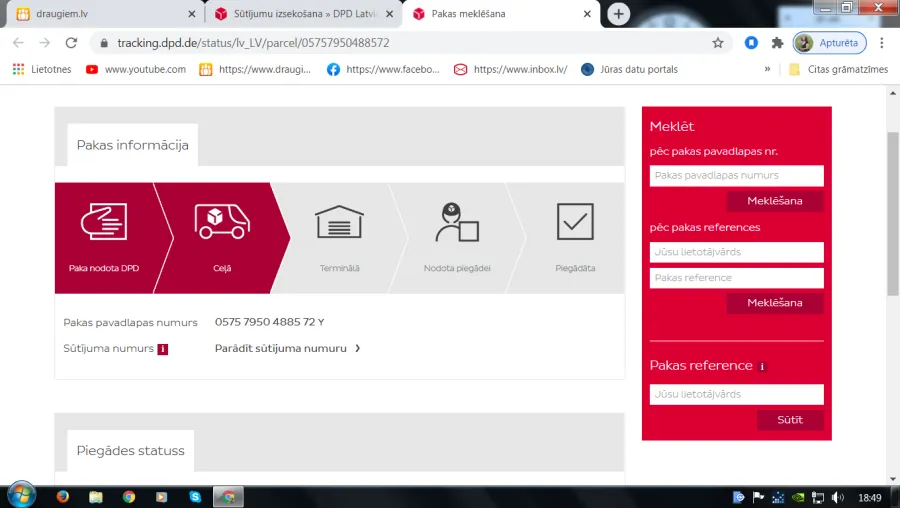900x508 pixels.
Task: Close the Pakas meklēšana tab
Action: pos(587,14)
